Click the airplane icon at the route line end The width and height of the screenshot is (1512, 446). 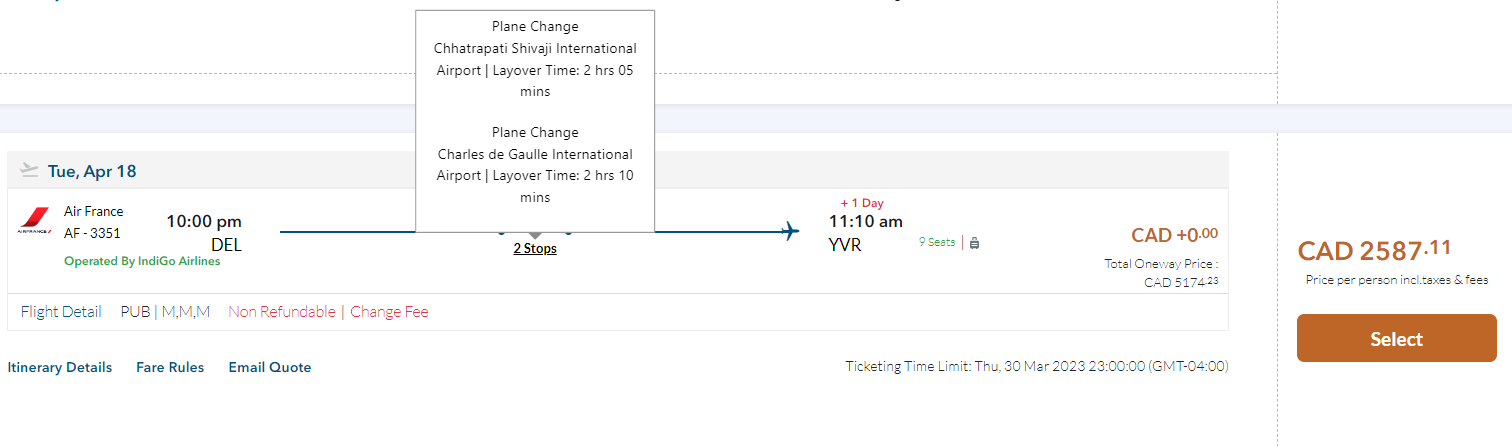point(790,232)
